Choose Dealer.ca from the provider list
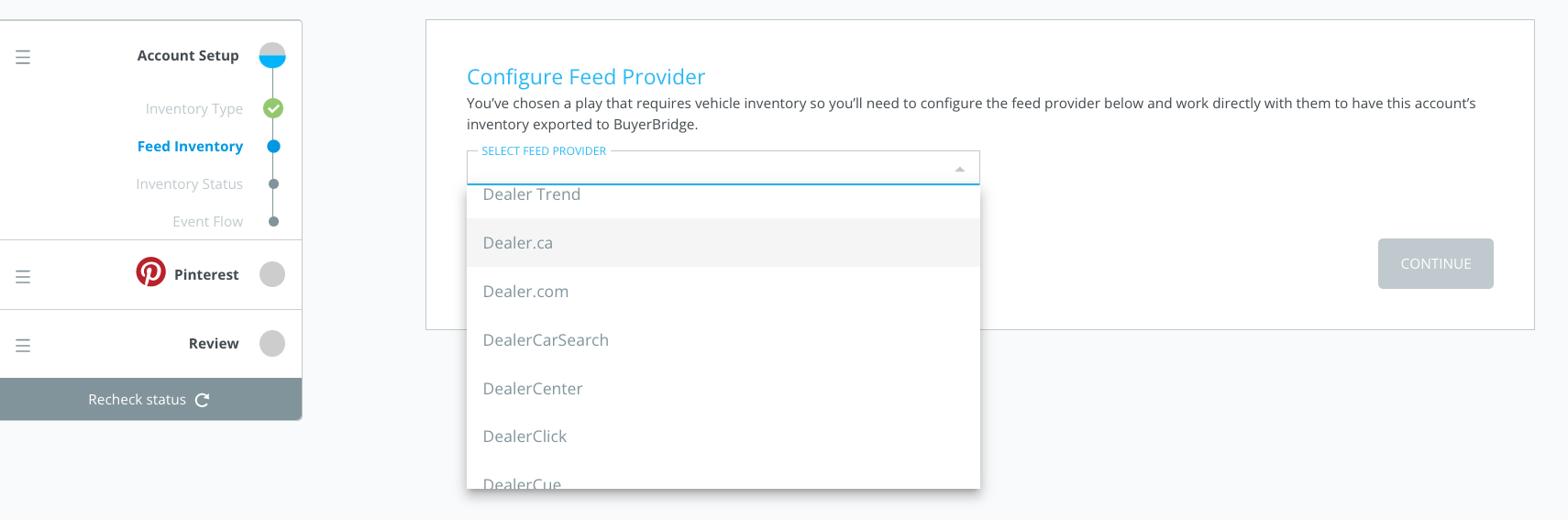1568x520 pixels. [x=723, y=243]
